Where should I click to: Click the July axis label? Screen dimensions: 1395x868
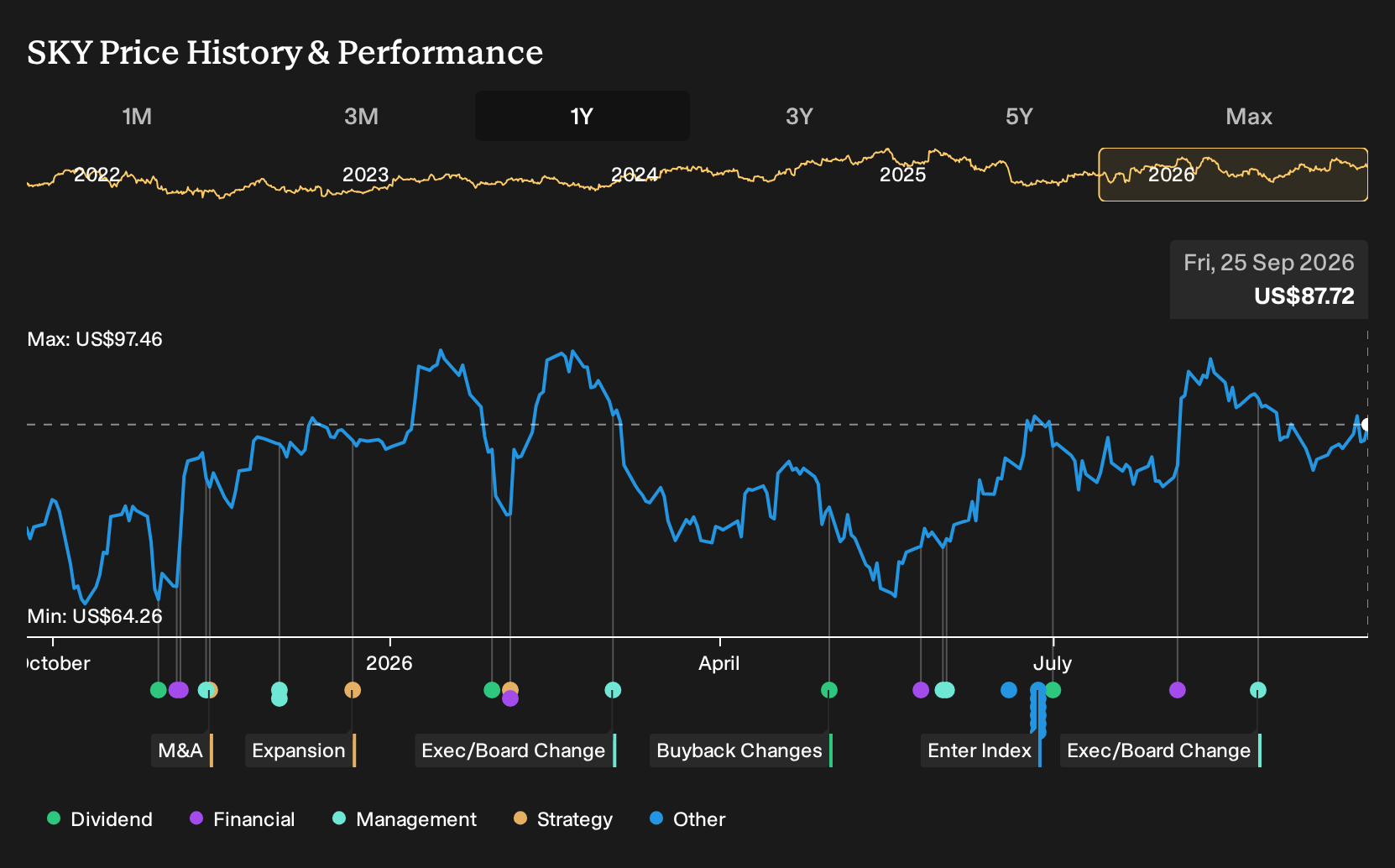pyautogui.click(x=1053, y=663)
